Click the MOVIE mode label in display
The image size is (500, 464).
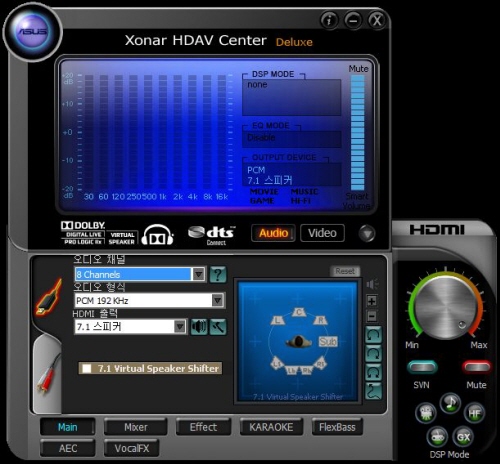coord(264,192)
